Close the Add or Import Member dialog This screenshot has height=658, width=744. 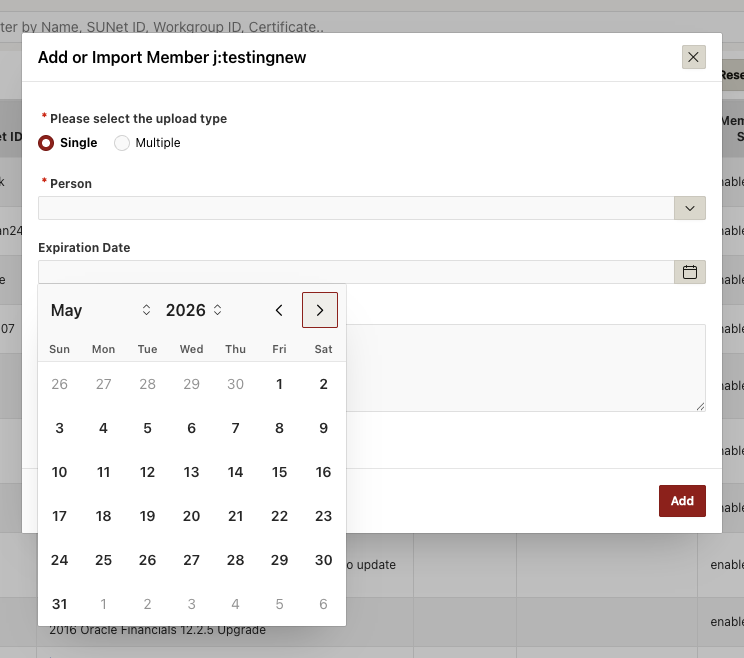coord(693,57)
